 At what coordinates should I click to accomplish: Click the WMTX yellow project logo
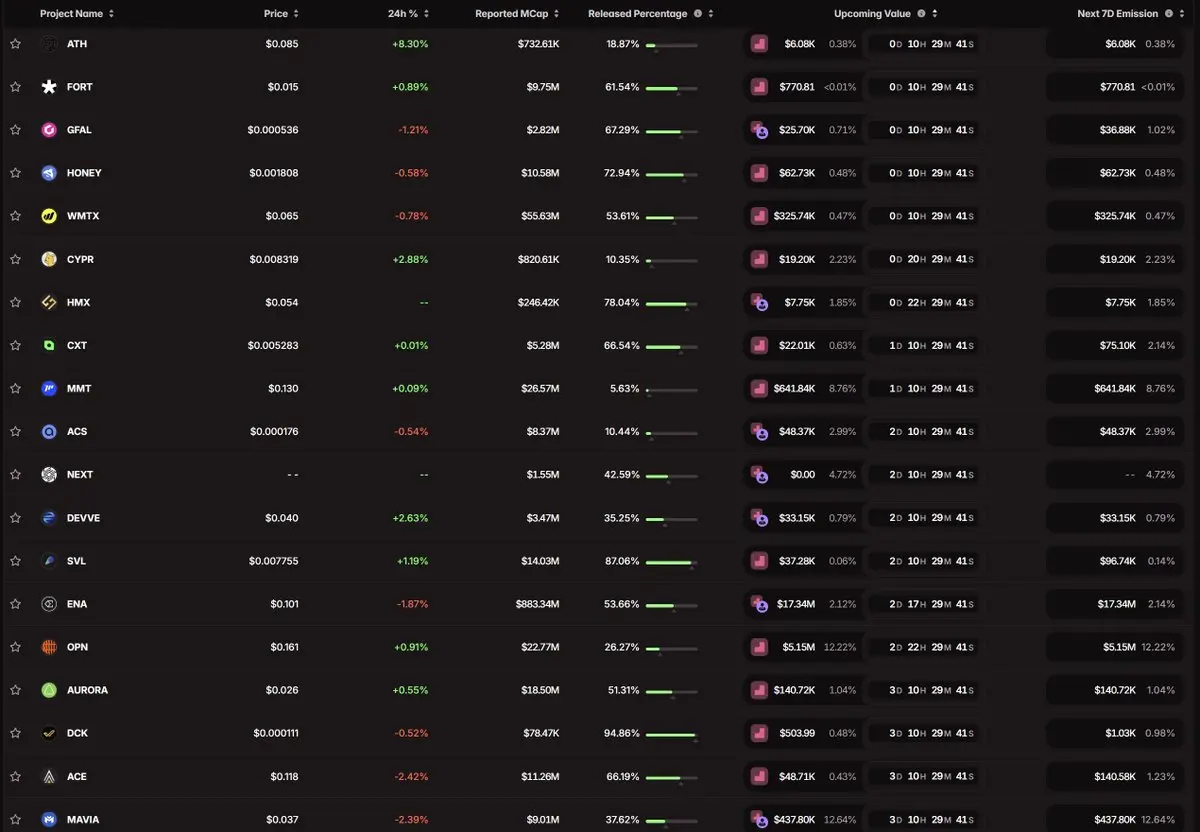[49, 216]
